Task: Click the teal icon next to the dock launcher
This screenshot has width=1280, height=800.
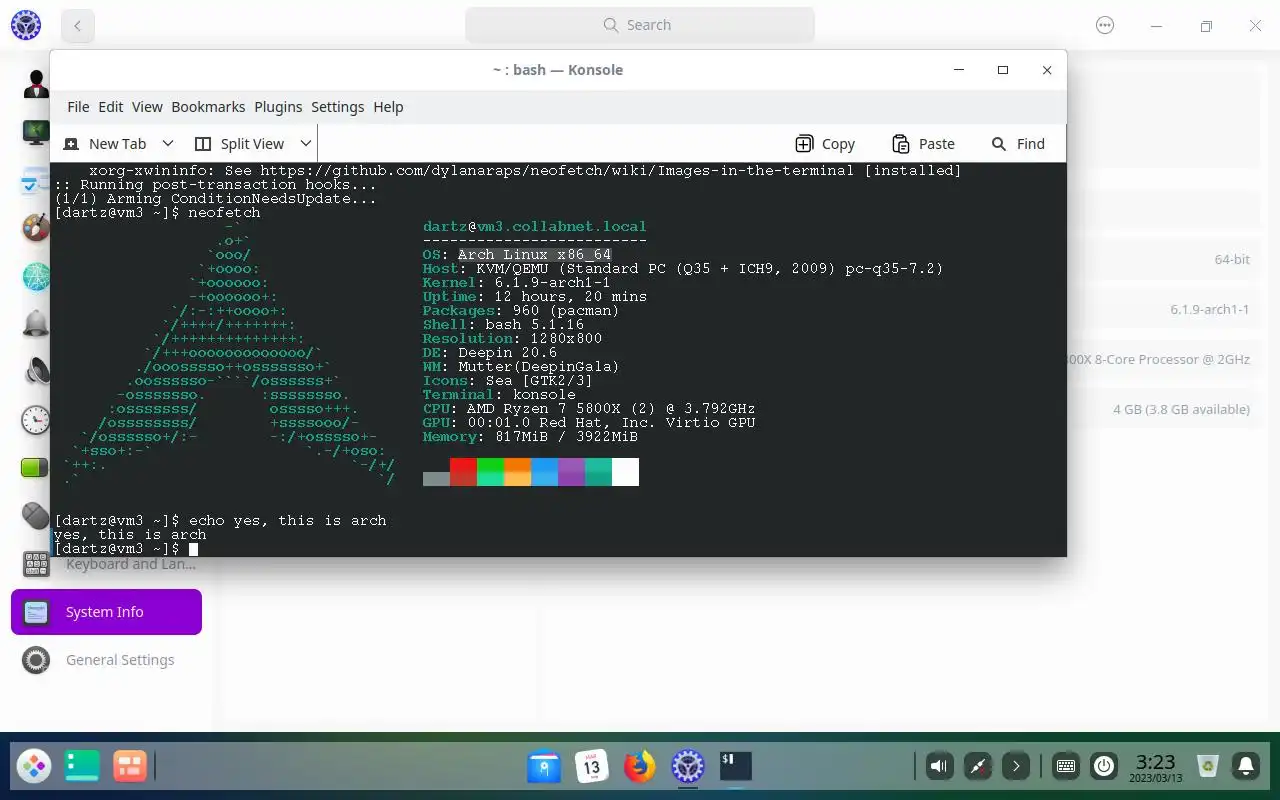Action: click(x=82, y=767)
